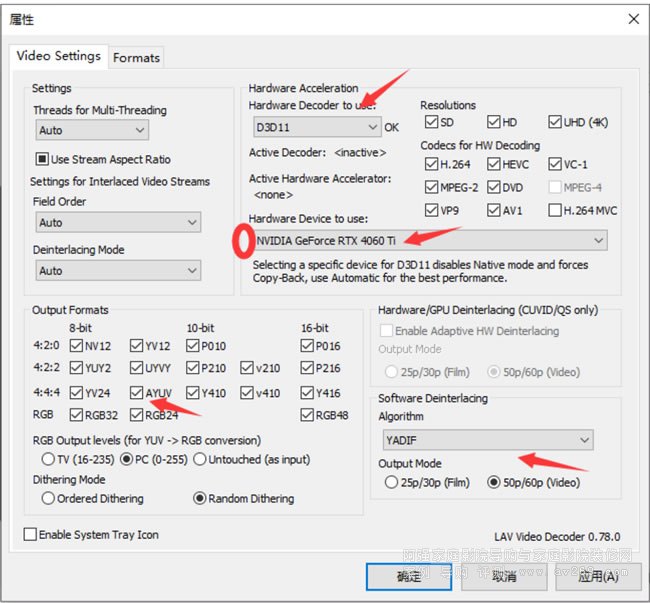Toggle the RGB48 output format checkbox
The width and height of the screenshot is (650, 603).
[x=307, y=415]
